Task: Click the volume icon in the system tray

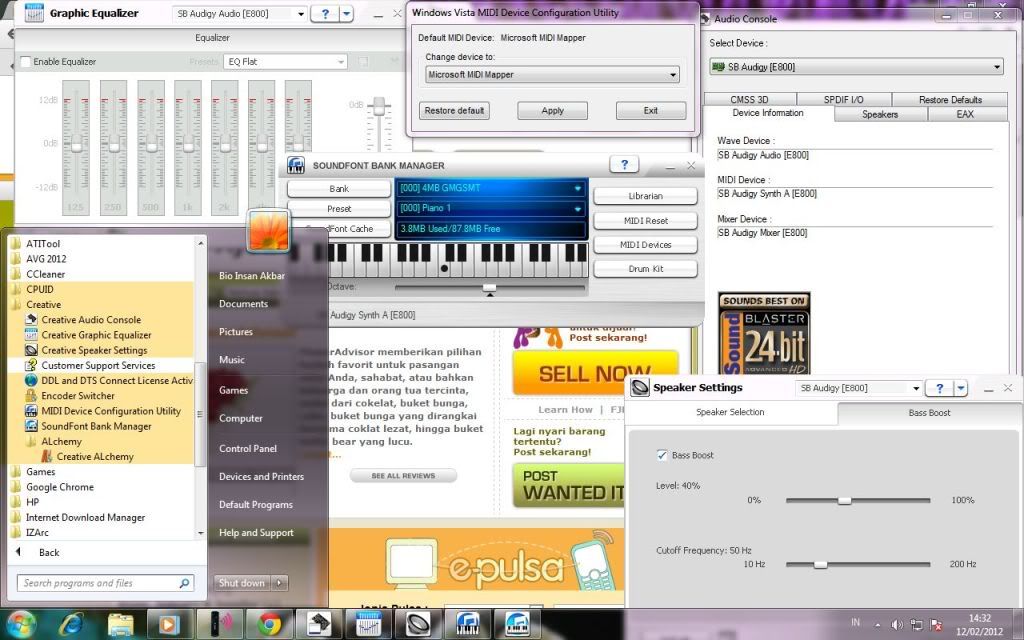Action: point(897,625)
